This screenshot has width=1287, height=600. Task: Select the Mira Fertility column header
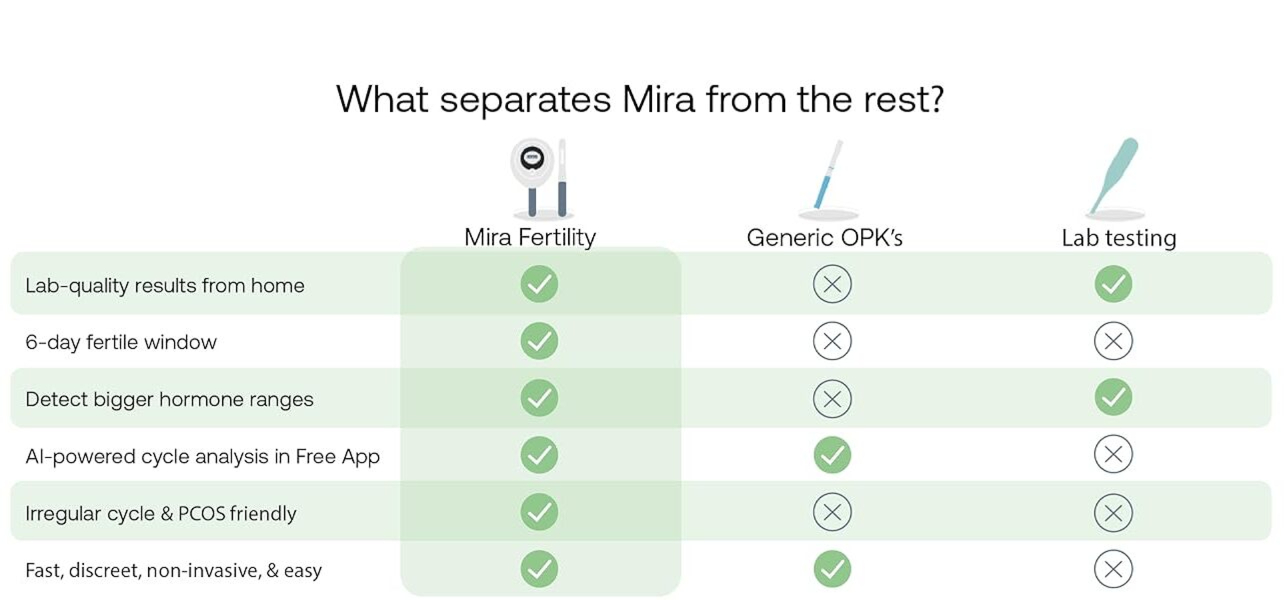coord(530,237)
